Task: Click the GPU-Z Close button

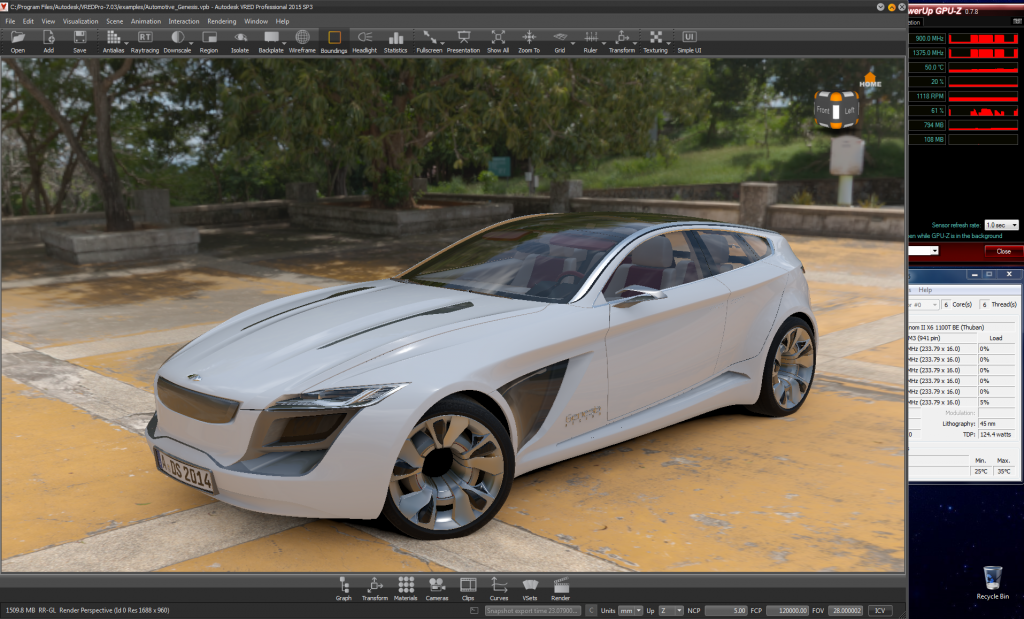Action: (1003, 251)
